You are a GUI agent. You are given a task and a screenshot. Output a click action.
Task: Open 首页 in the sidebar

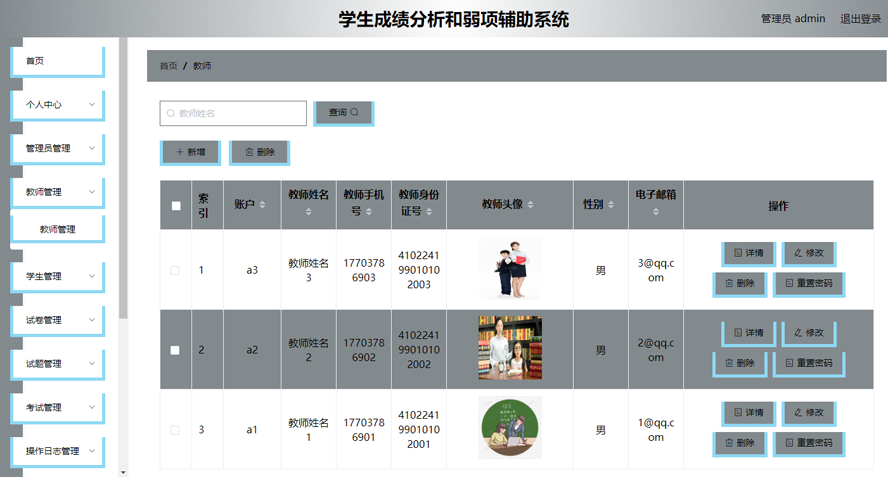point(57,61)
